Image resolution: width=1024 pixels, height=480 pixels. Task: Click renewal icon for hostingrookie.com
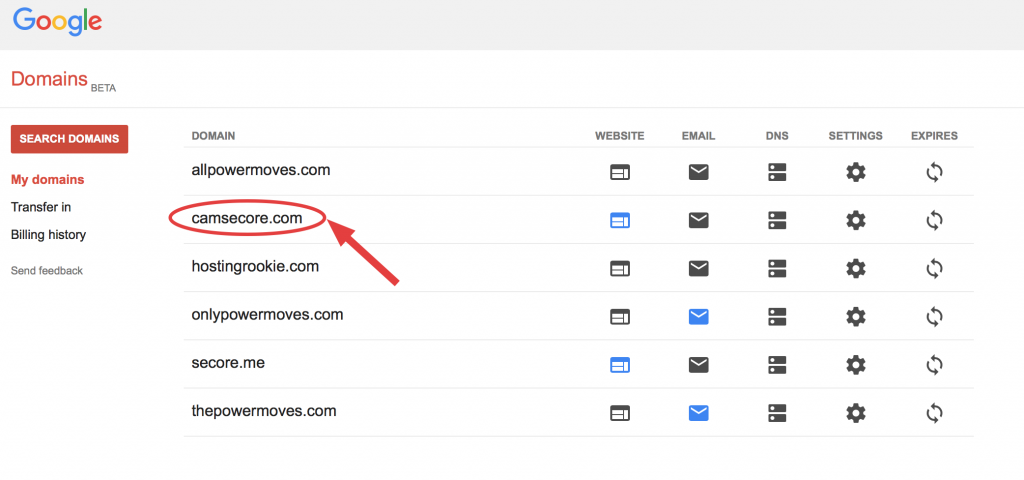[935, 268]
